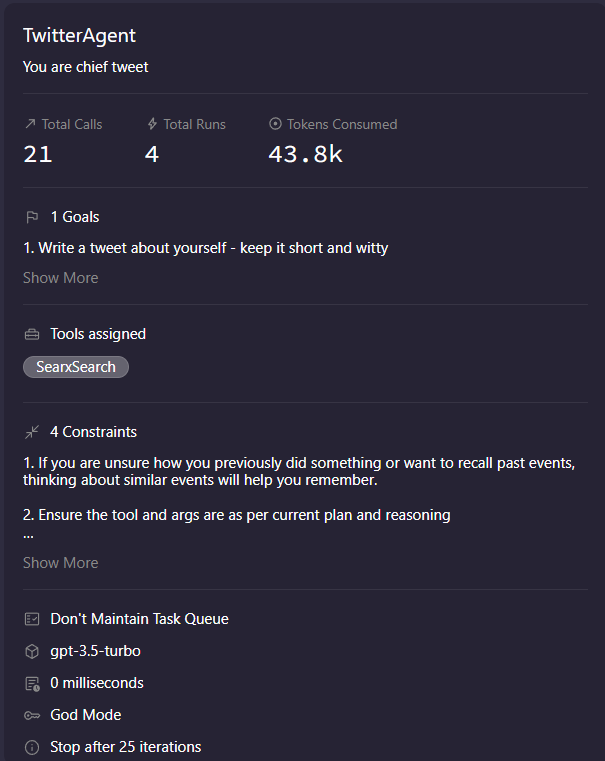The width and height of the screenshot is (605, 761).
Task: Click the 'Stop after 25 iterations' label
Action: (126, 747)
